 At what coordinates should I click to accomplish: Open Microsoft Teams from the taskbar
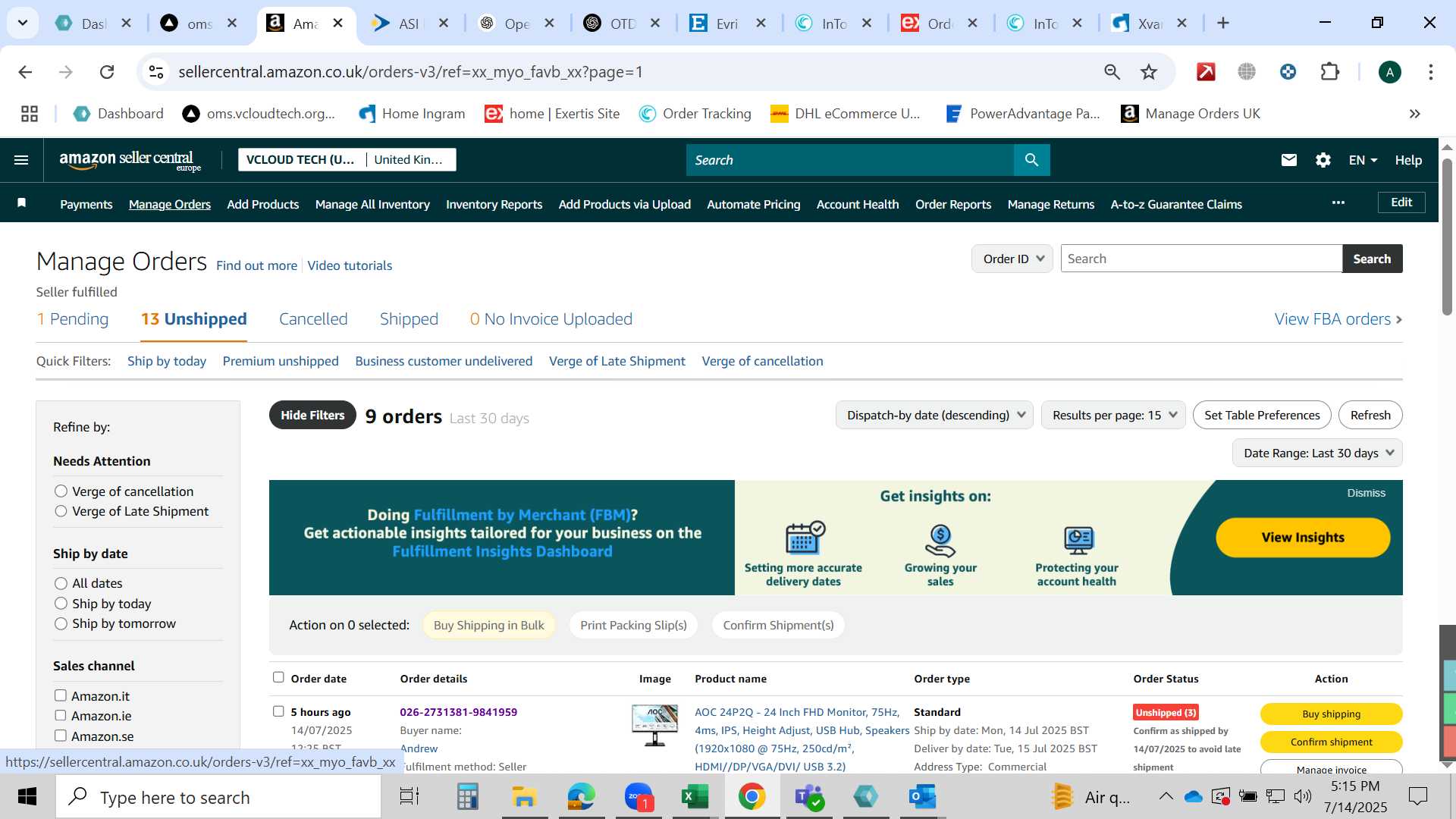[809, 797]
